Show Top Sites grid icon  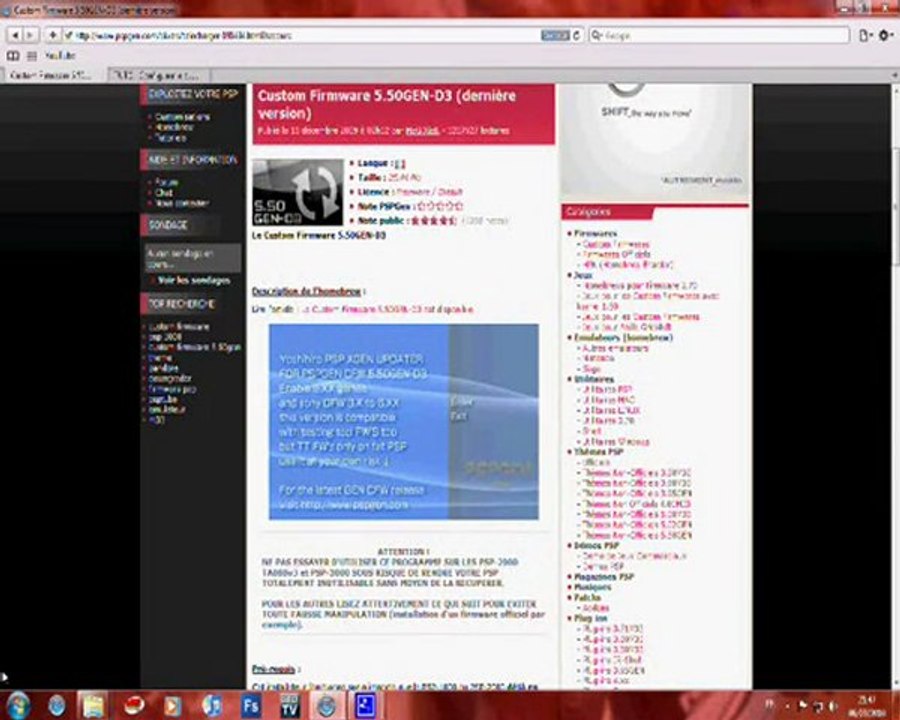click(x=32, y=56)
